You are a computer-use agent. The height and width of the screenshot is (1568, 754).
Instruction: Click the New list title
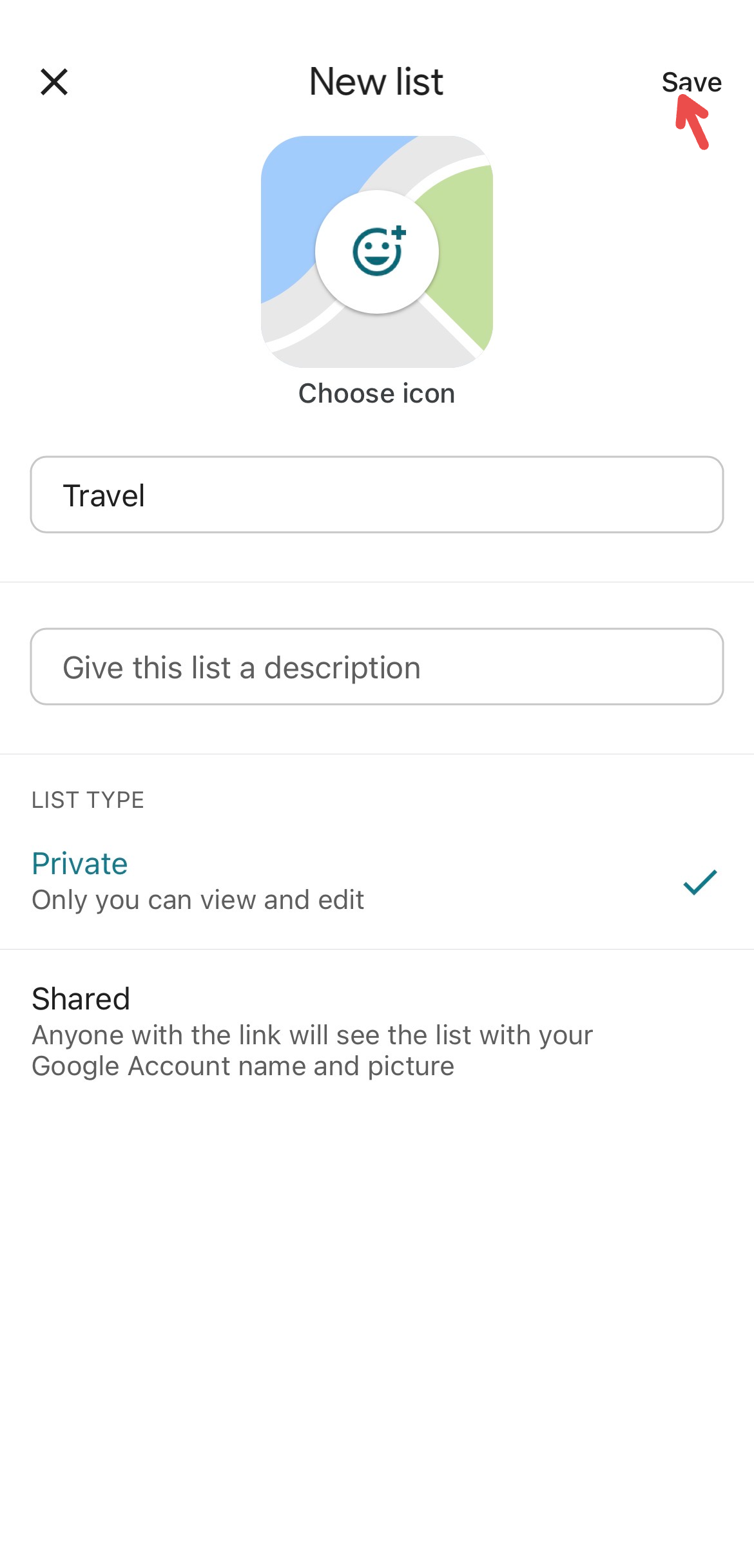tap(376, 80)
